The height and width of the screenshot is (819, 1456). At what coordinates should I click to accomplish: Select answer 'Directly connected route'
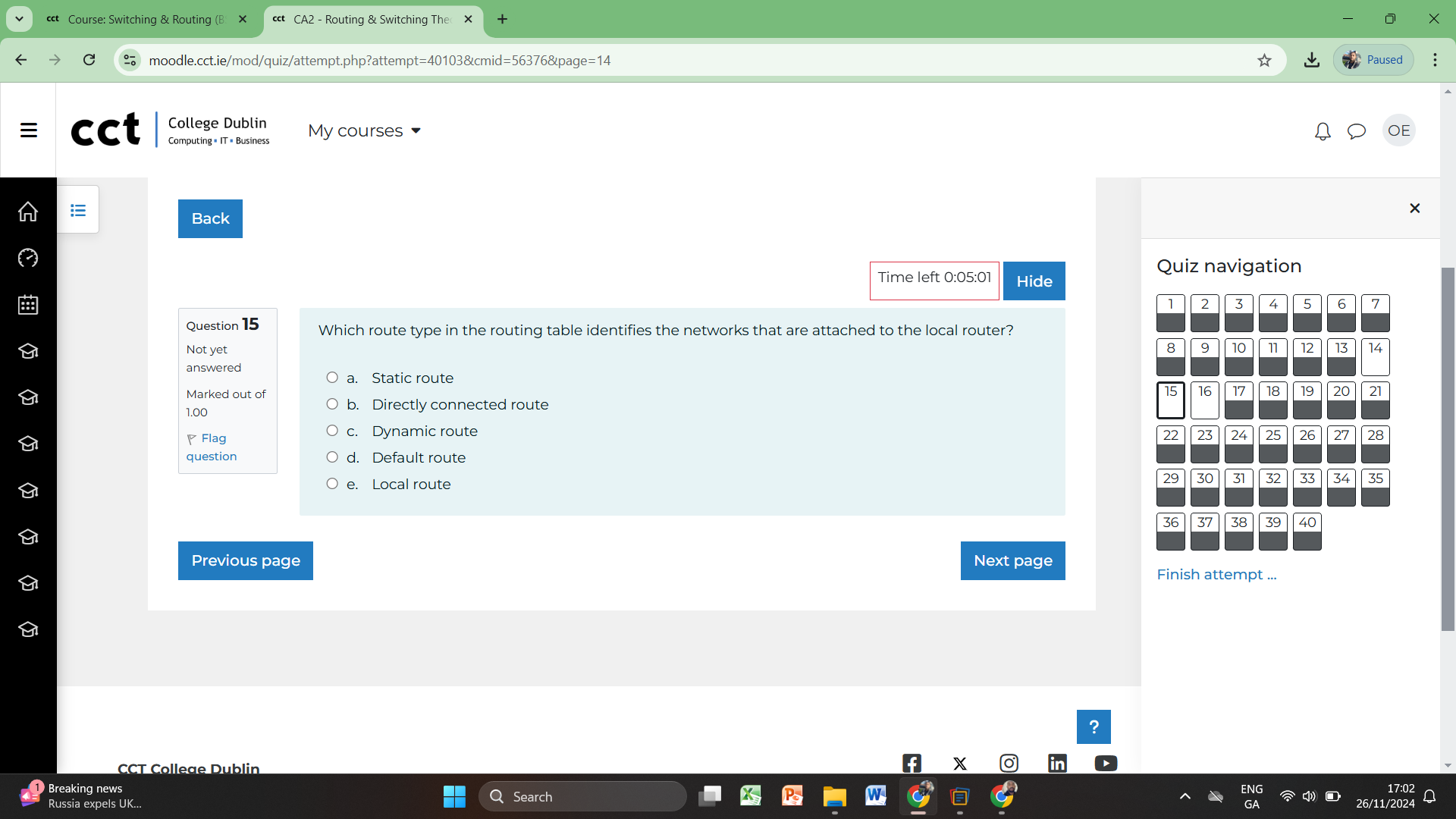331,403
